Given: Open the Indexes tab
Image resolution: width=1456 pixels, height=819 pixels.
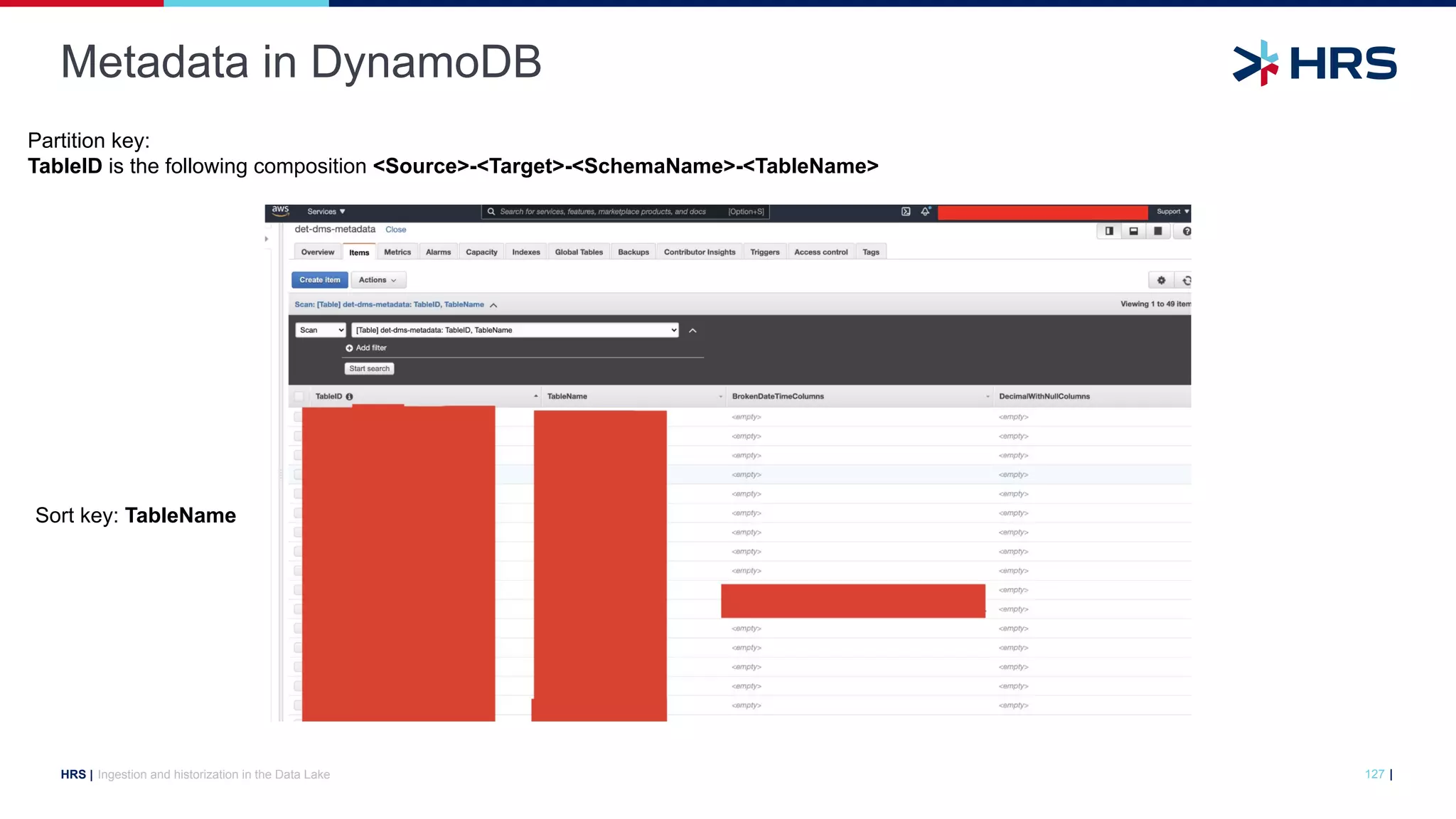Looking at the screenshot, I should coord(526,252).
